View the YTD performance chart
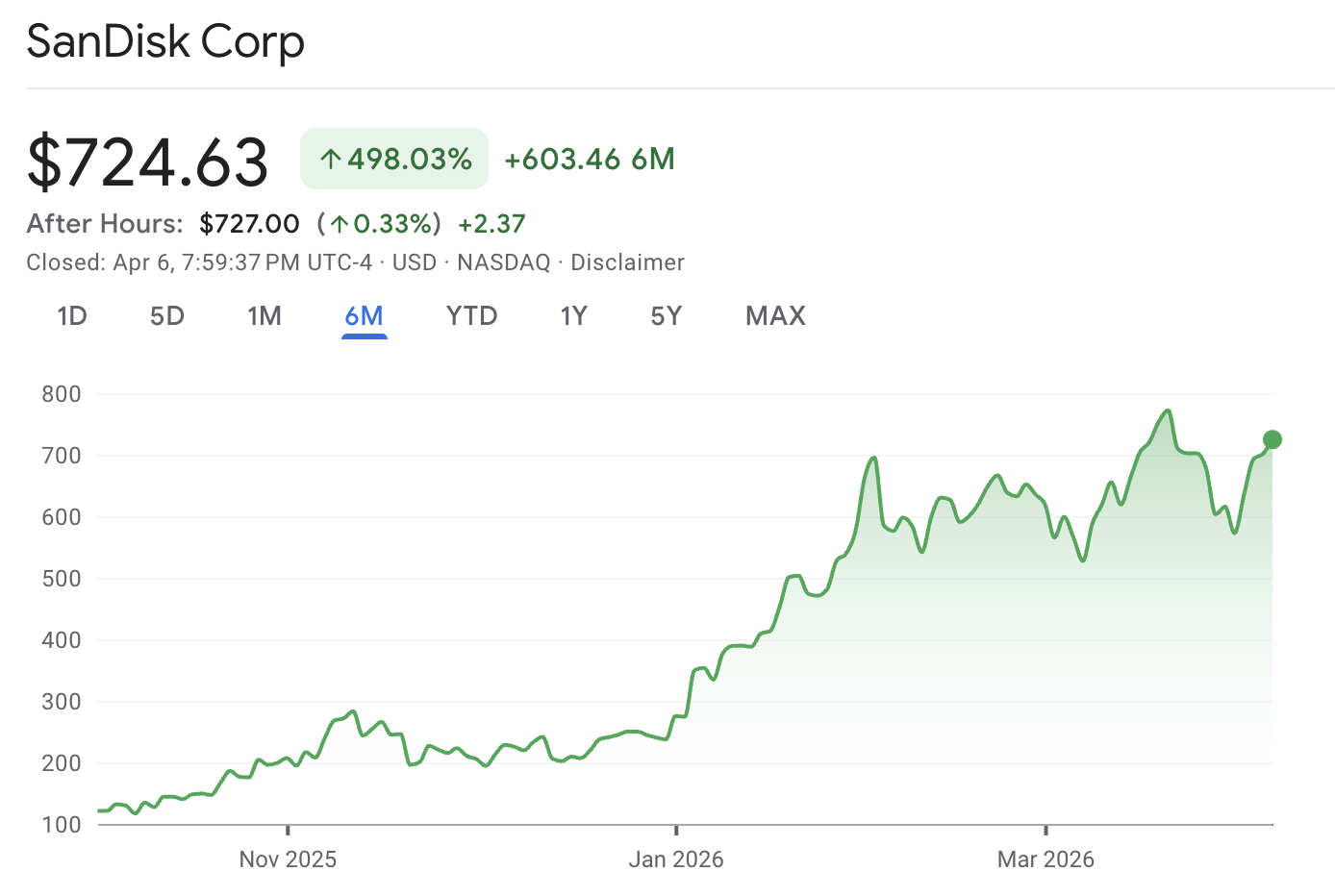The height and width of the screenshot is (896, 1335). coord(471,315)
